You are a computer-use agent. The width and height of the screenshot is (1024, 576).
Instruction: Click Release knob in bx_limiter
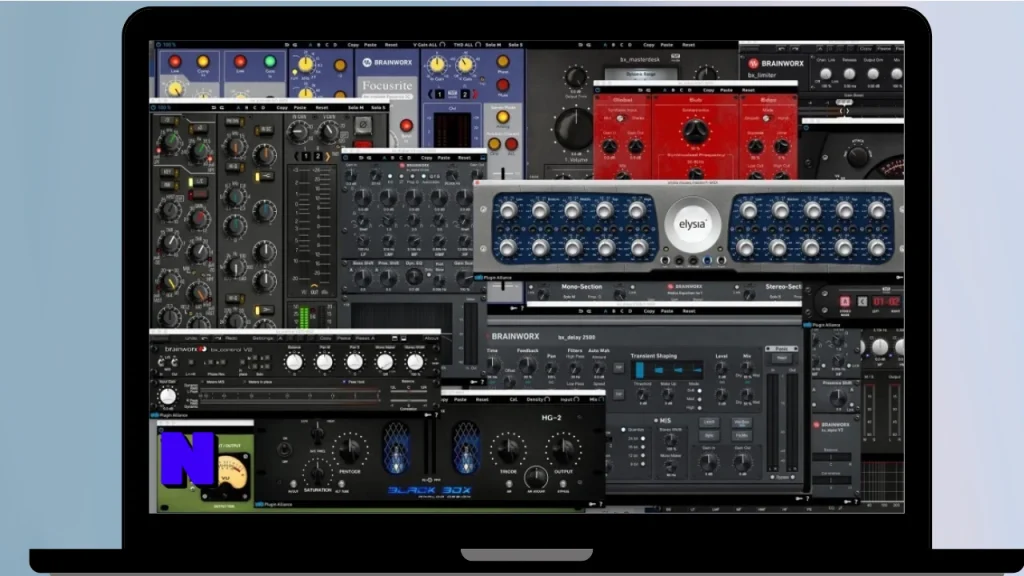849,74
